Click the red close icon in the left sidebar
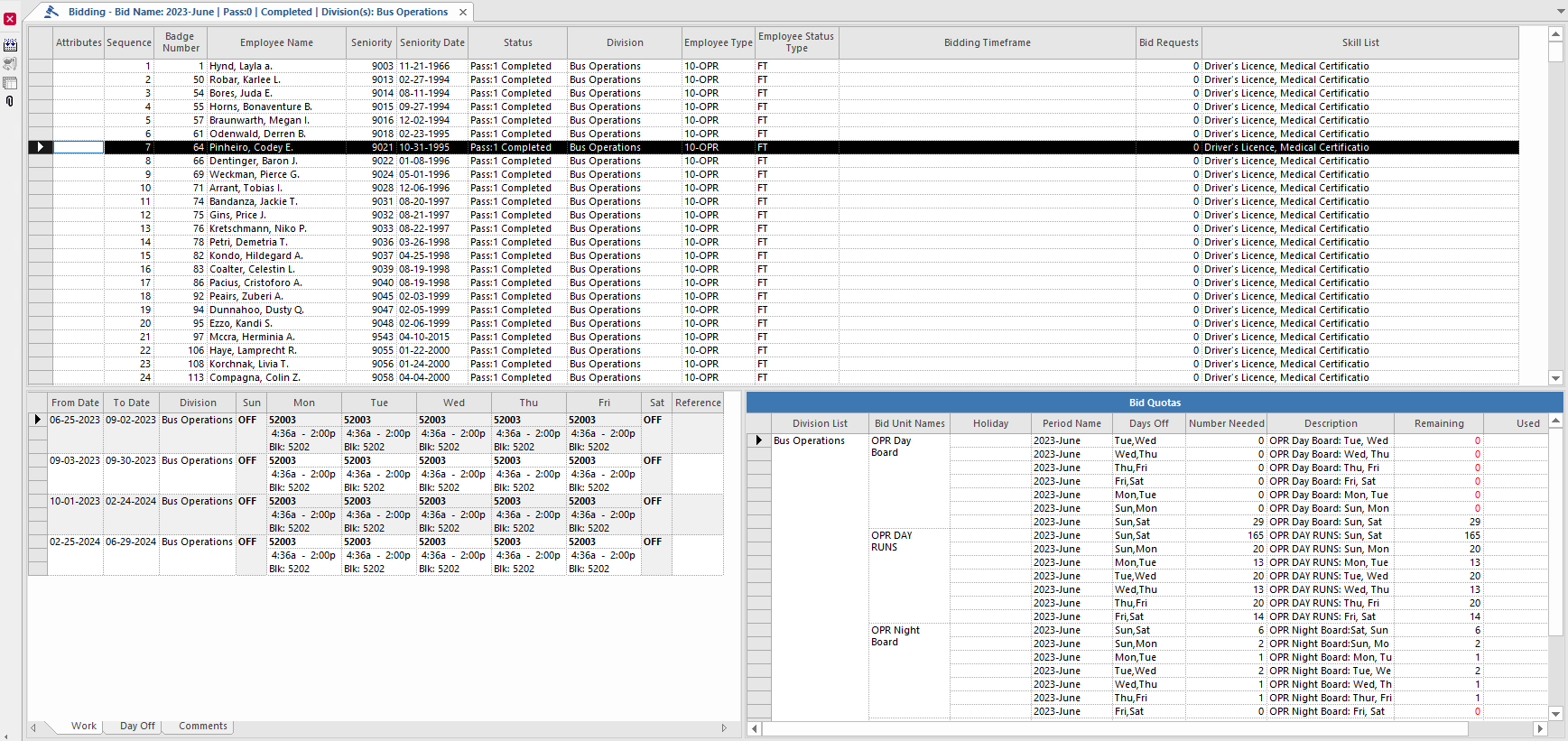Viewport: 1568px width, 741px height. pos(10,19)
